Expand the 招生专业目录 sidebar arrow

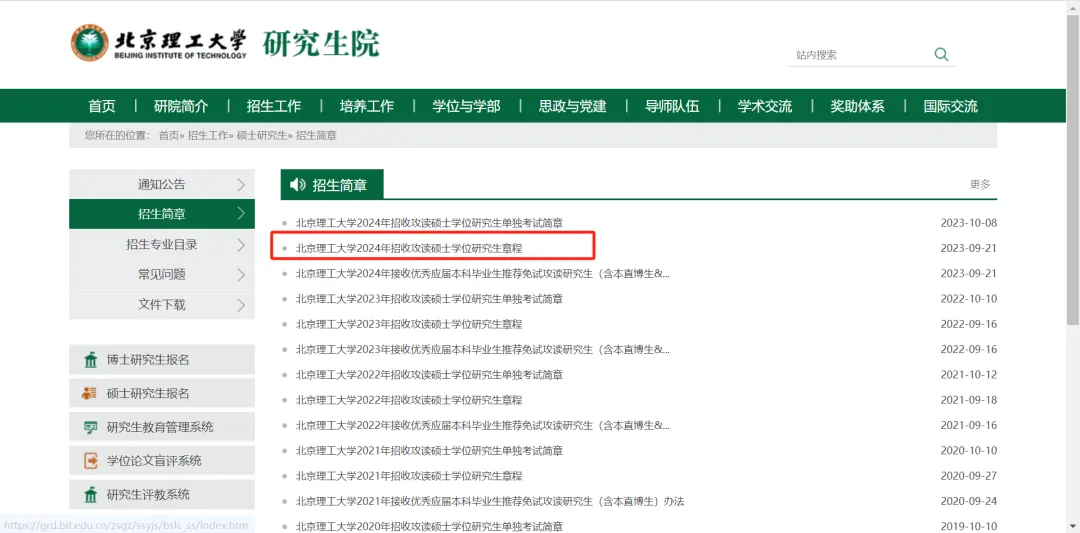click(241, 244)
